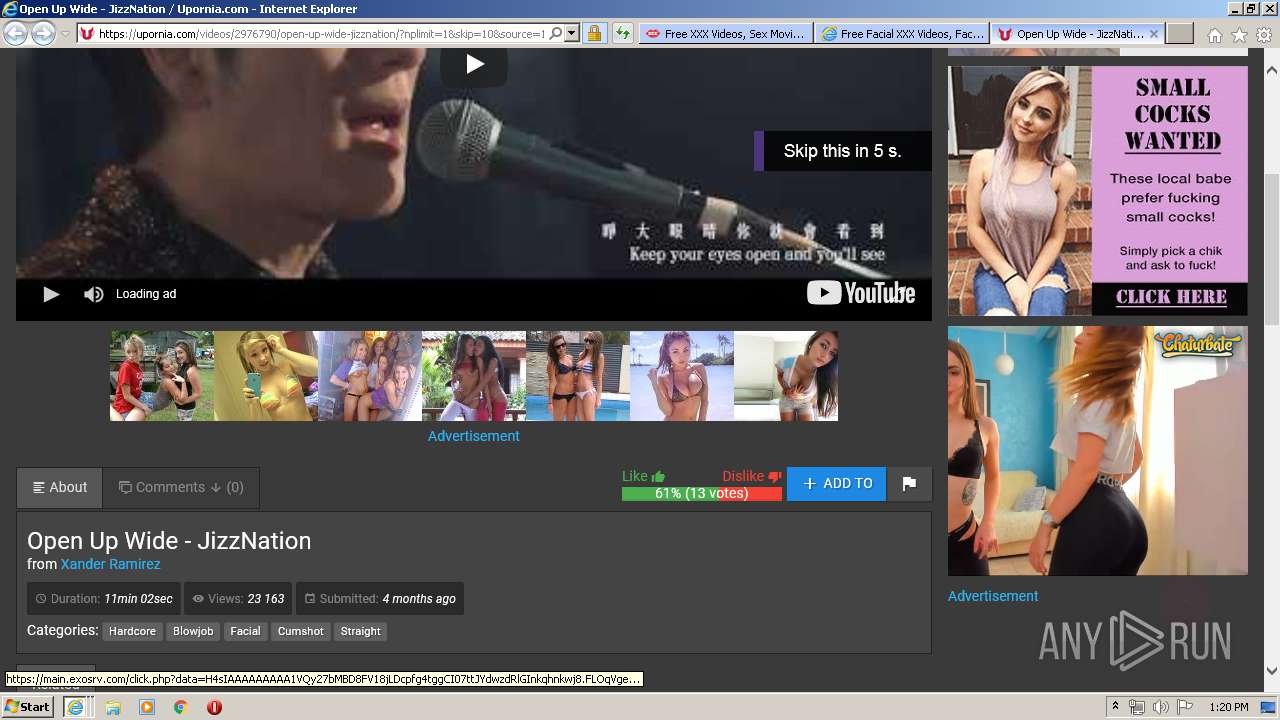Viewport: 1280px width, 720px height.
Task: Open the media player taskbar icon
Action: point(147,707)
